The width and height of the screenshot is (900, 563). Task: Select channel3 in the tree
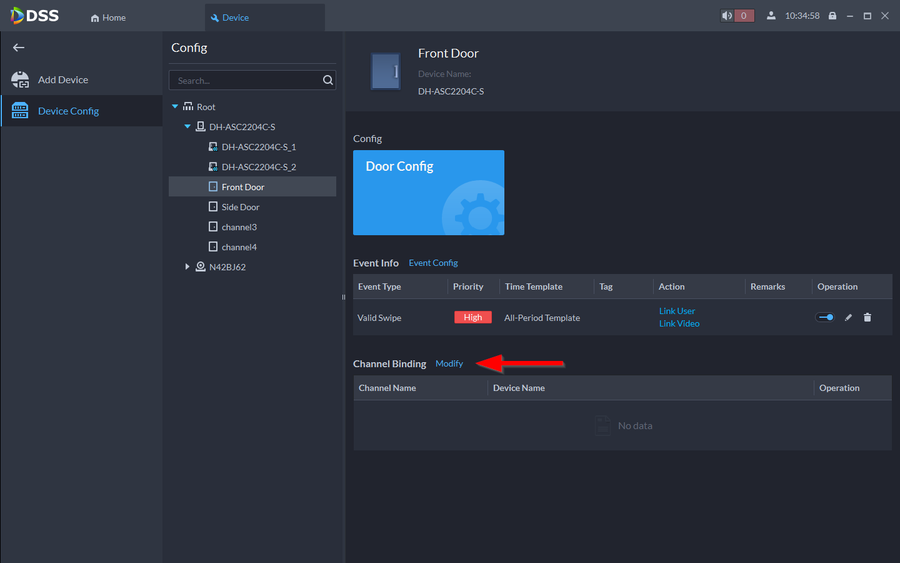pos(239,227)
